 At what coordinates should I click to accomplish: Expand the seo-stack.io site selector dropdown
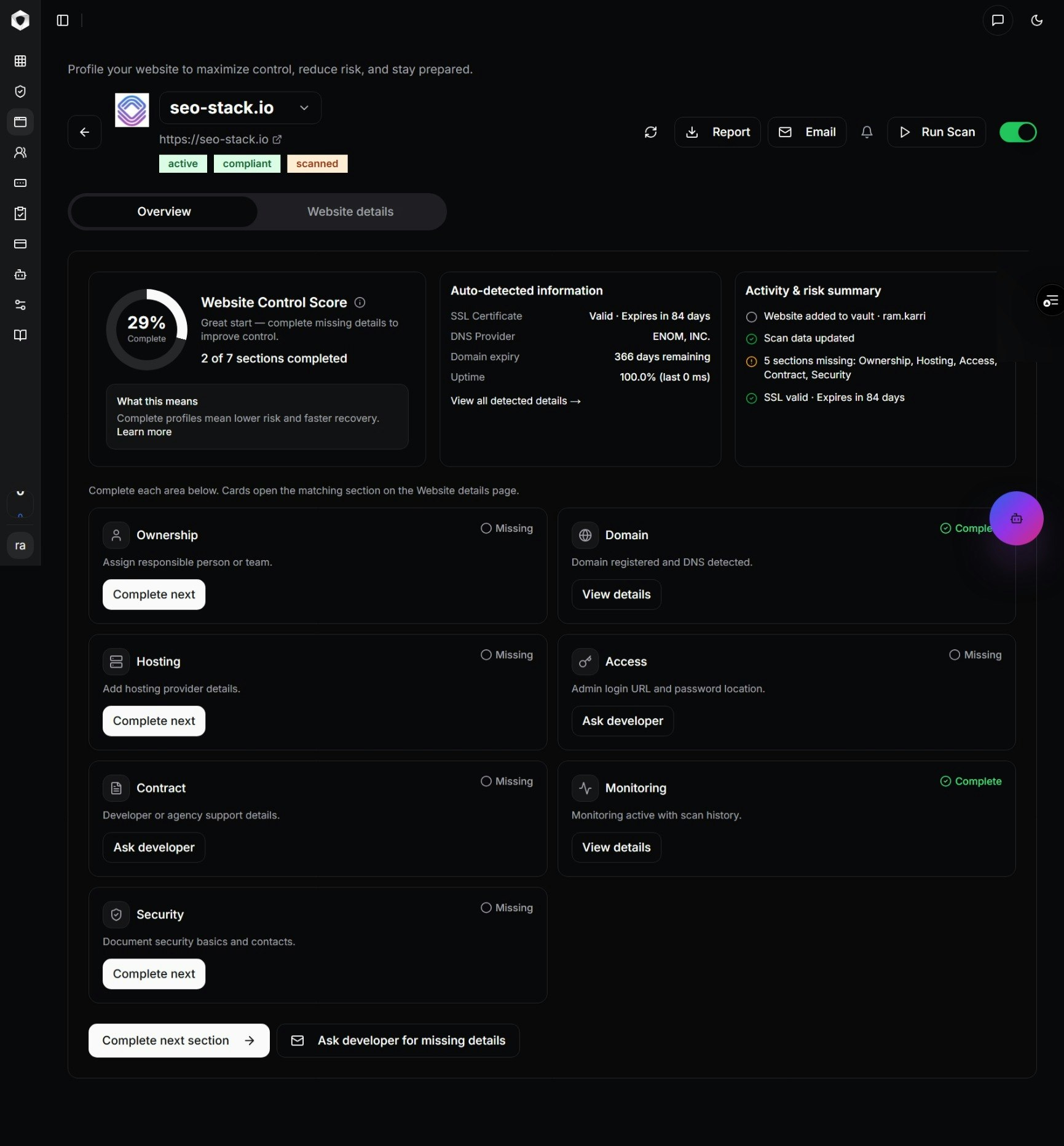240,108
